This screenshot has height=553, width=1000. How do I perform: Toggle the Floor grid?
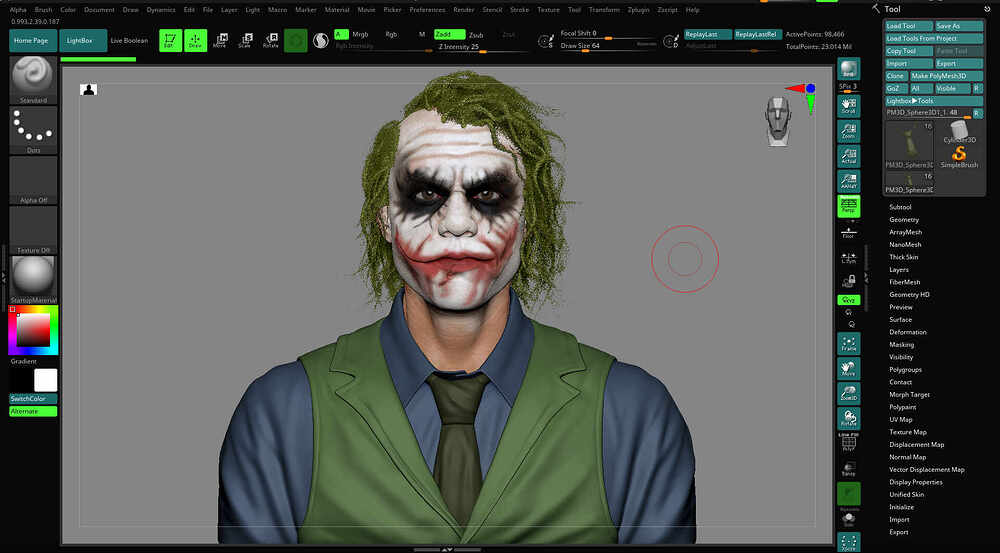[x=848, y=232]
